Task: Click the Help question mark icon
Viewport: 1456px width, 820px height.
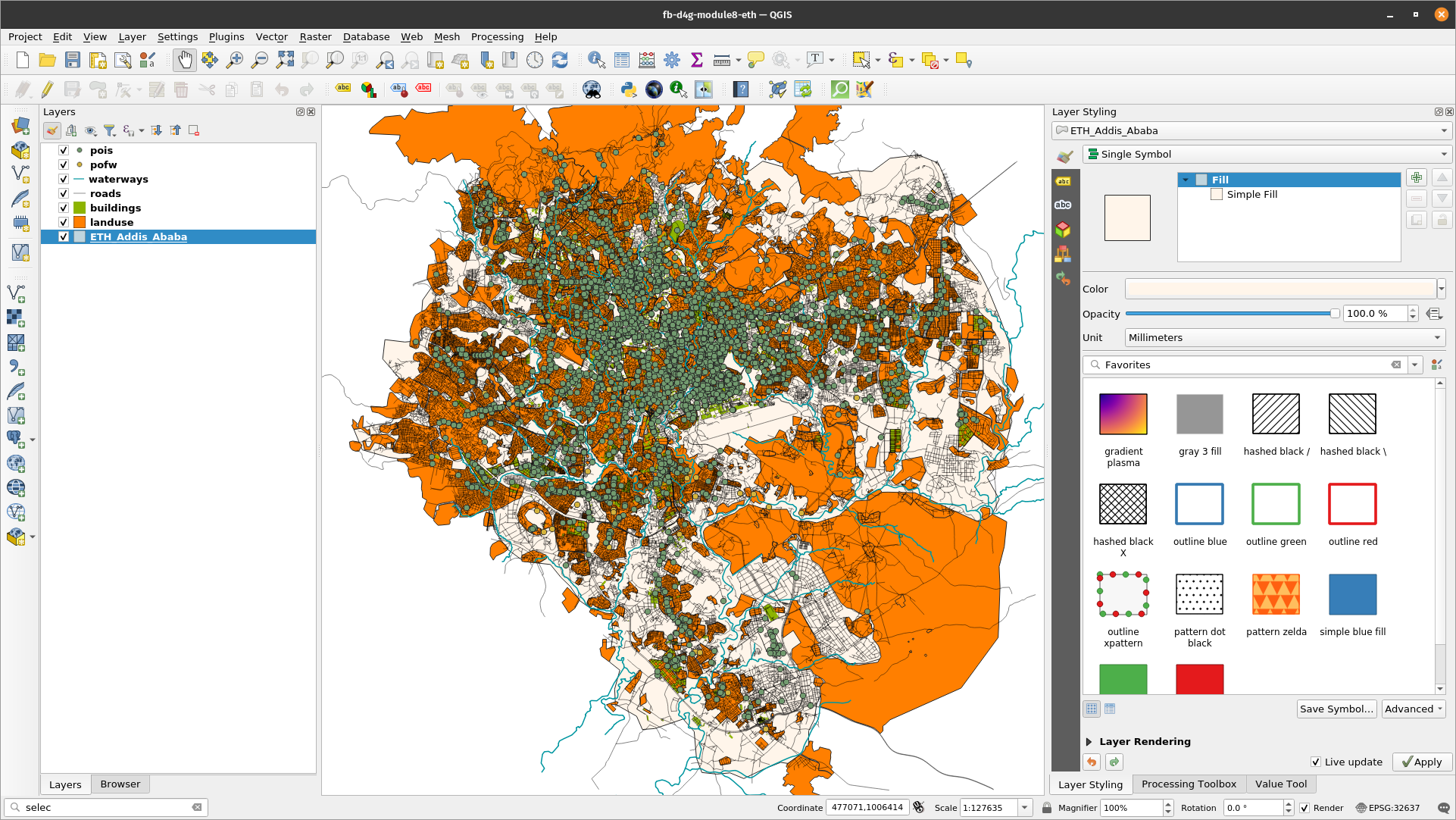Action: (741, 89)
